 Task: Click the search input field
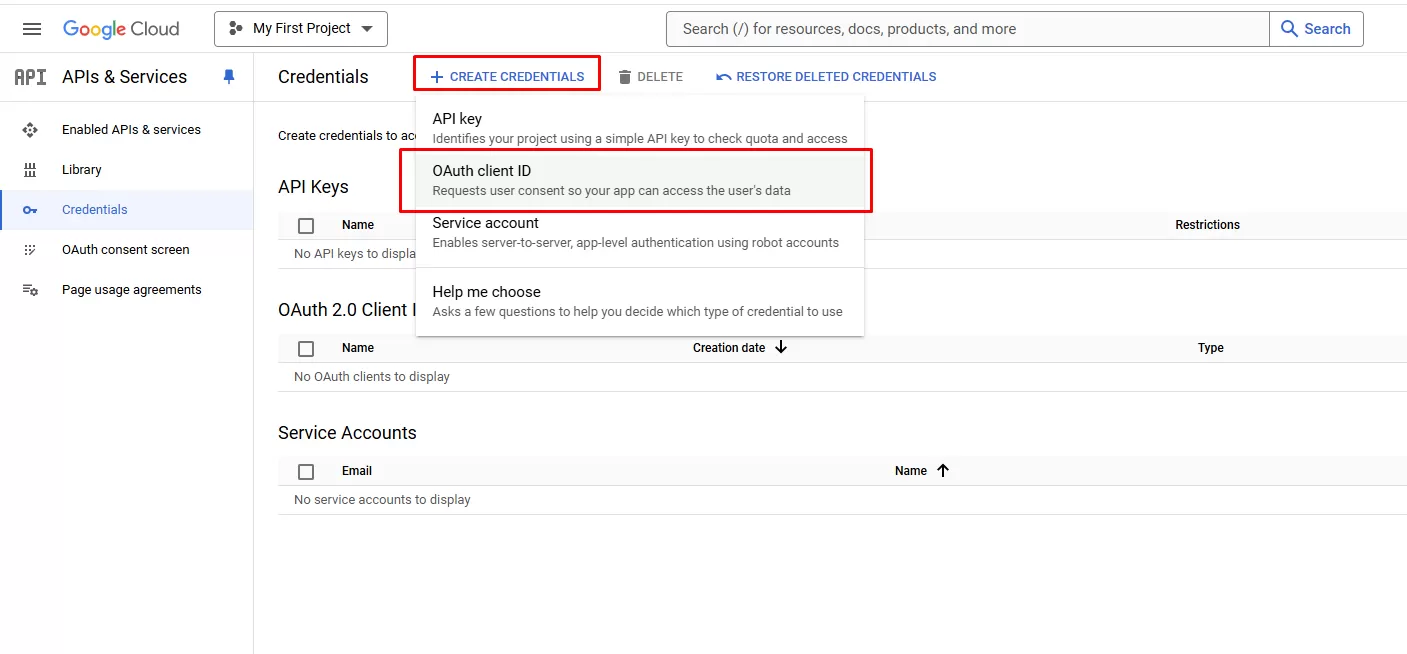click(x=966, y=29)
